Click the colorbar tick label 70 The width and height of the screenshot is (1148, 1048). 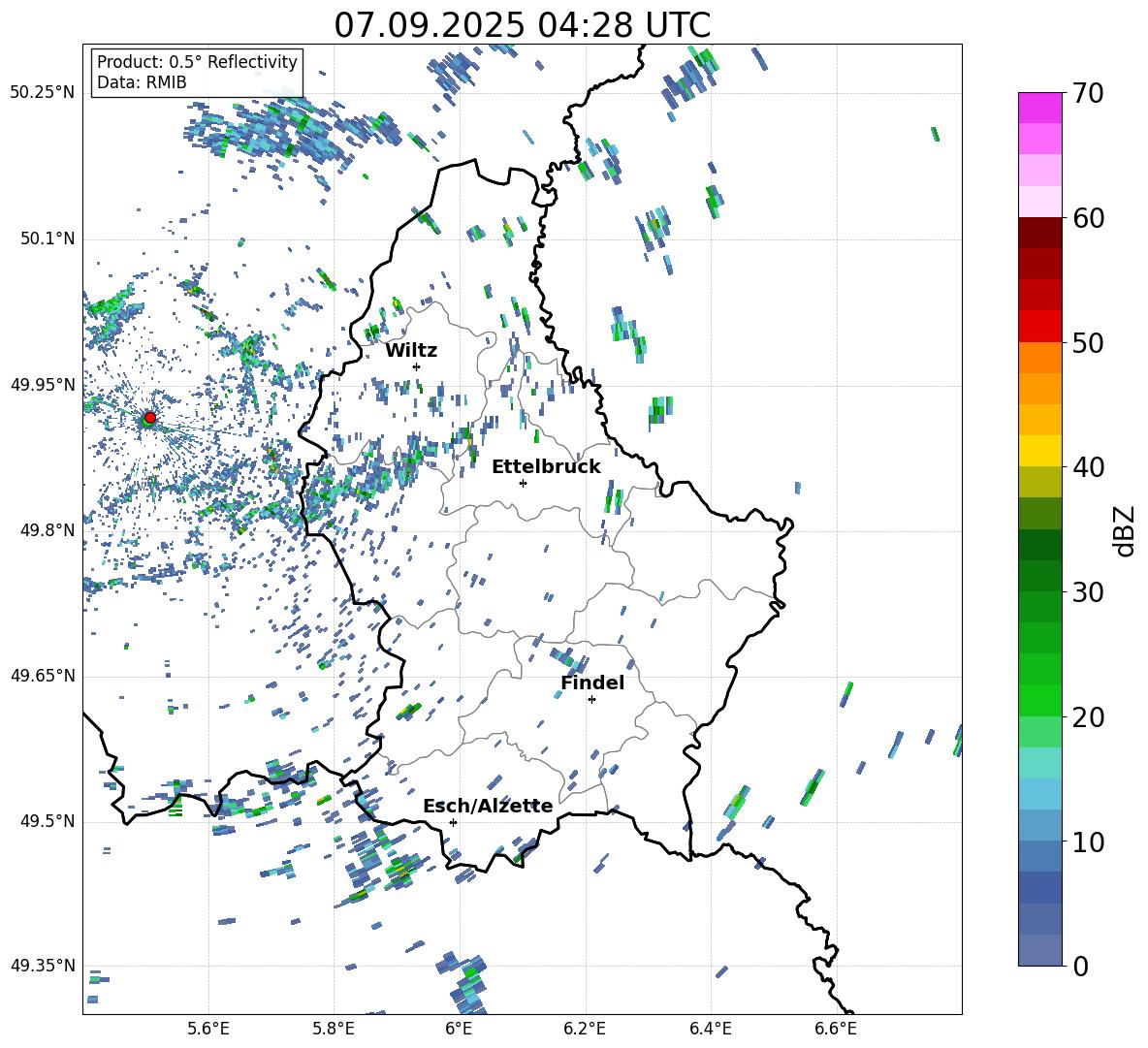pyautogui.click(x=1088, y=94)
